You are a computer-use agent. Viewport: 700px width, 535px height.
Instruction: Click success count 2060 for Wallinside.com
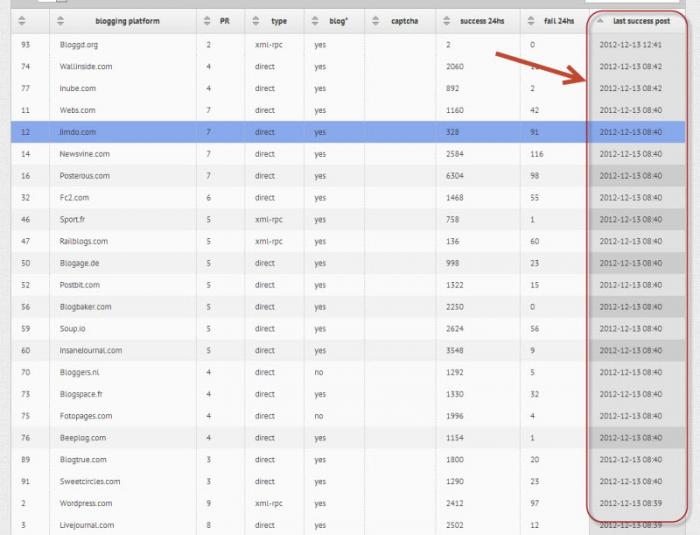tap(454, 67)
